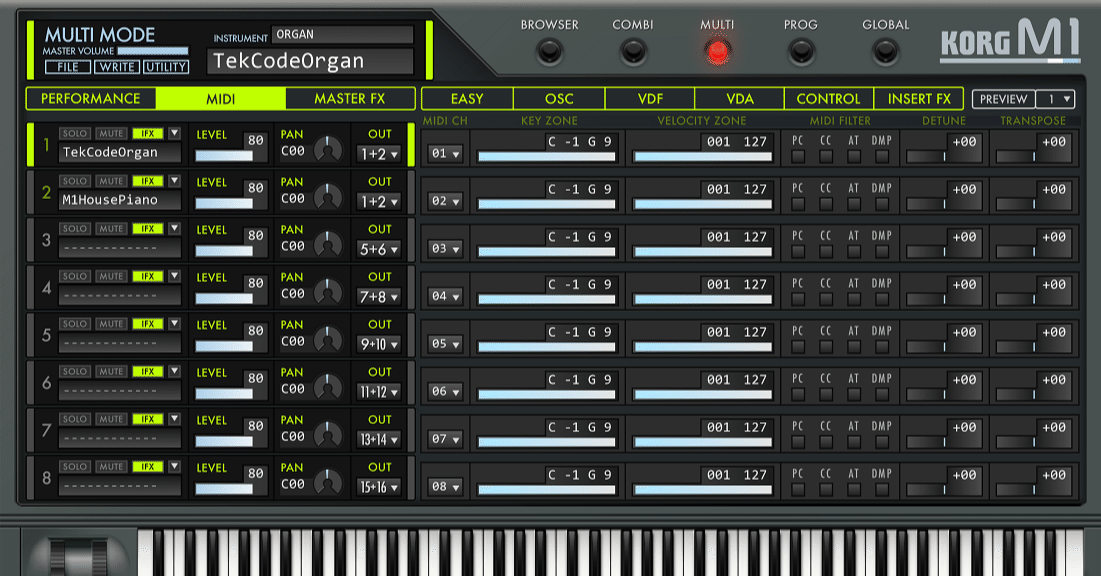This screenshot has width=1101, height=576.
Task: Select the COMBI mode button
Action: pos(633,51)
